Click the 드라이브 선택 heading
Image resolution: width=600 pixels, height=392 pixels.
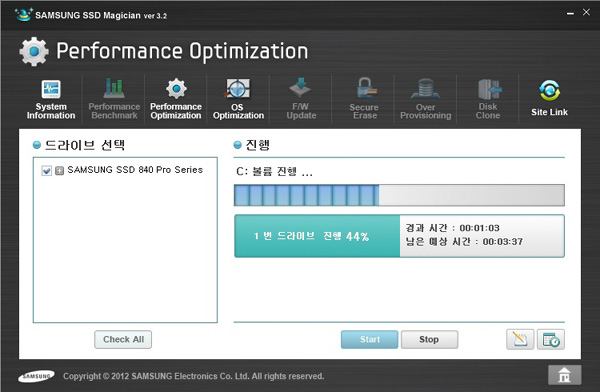[85, 145]
